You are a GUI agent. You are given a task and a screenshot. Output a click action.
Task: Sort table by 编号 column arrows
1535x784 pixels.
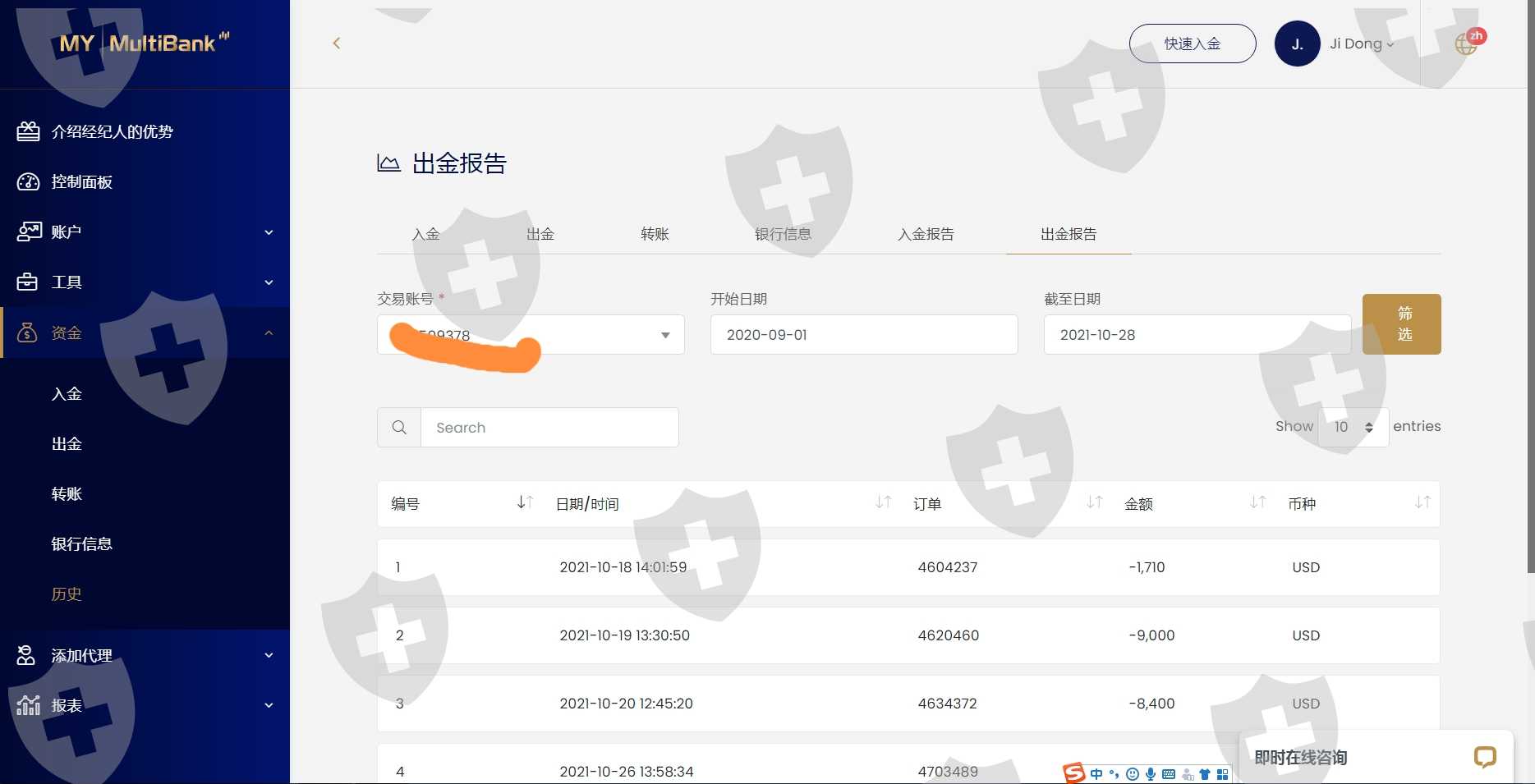pyautogui.click(x=525, y=502)
